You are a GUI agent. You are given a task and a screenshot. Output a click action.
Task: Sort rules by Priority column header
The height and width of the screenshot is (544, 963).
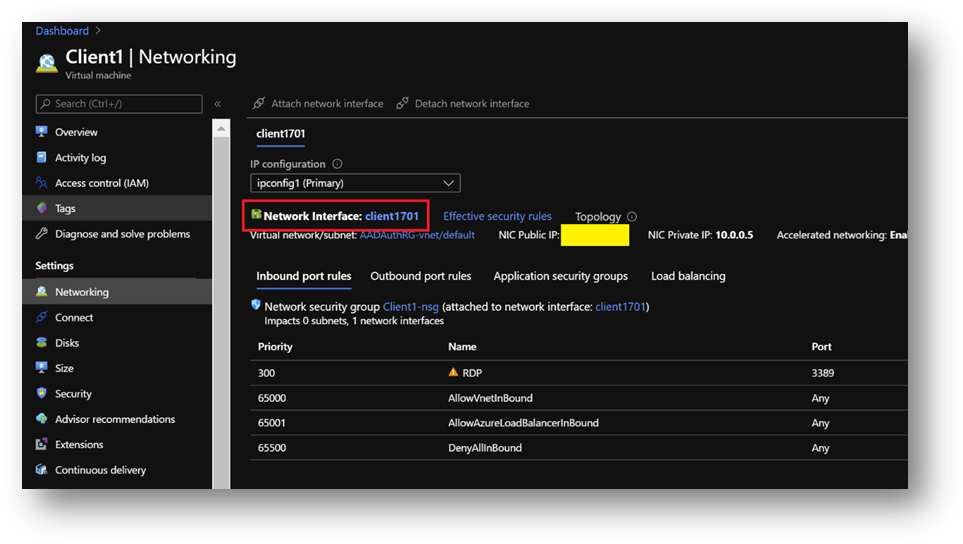275,347
